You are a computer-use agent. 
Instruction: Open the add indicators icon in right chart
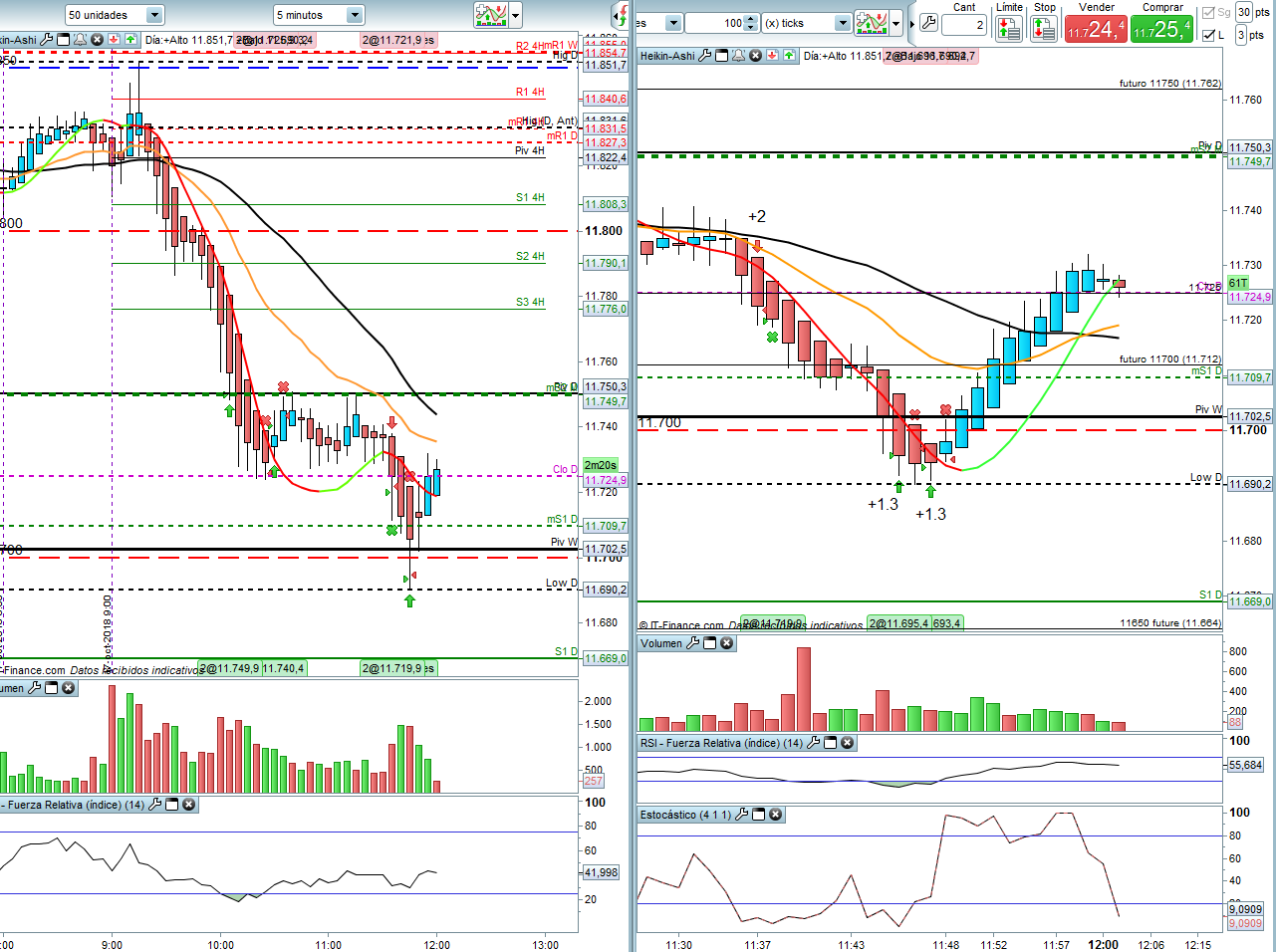pos(872,22)
